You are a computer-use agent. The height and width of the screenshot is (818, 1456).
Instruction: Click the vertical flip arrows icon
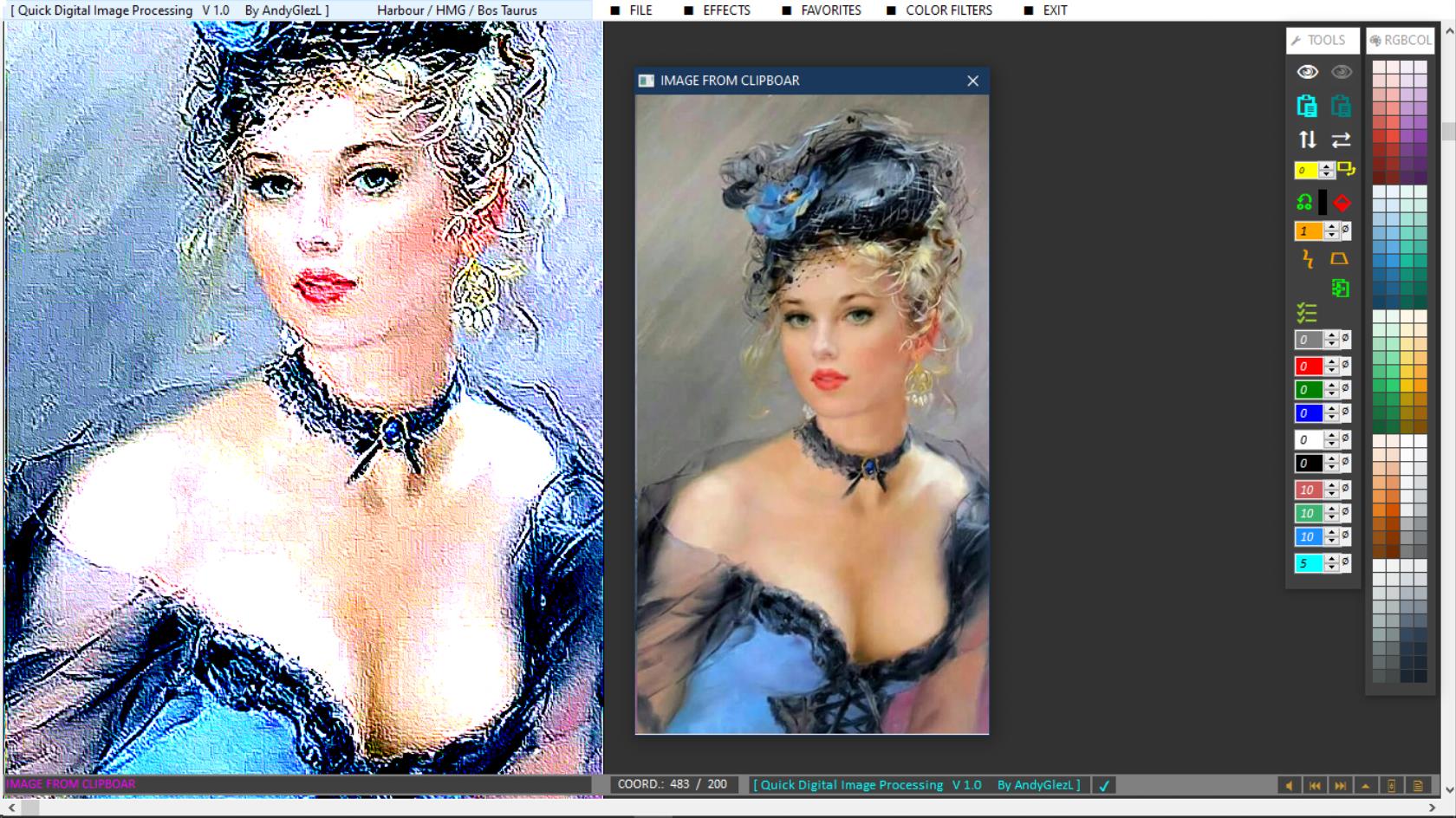(1307, 140)
